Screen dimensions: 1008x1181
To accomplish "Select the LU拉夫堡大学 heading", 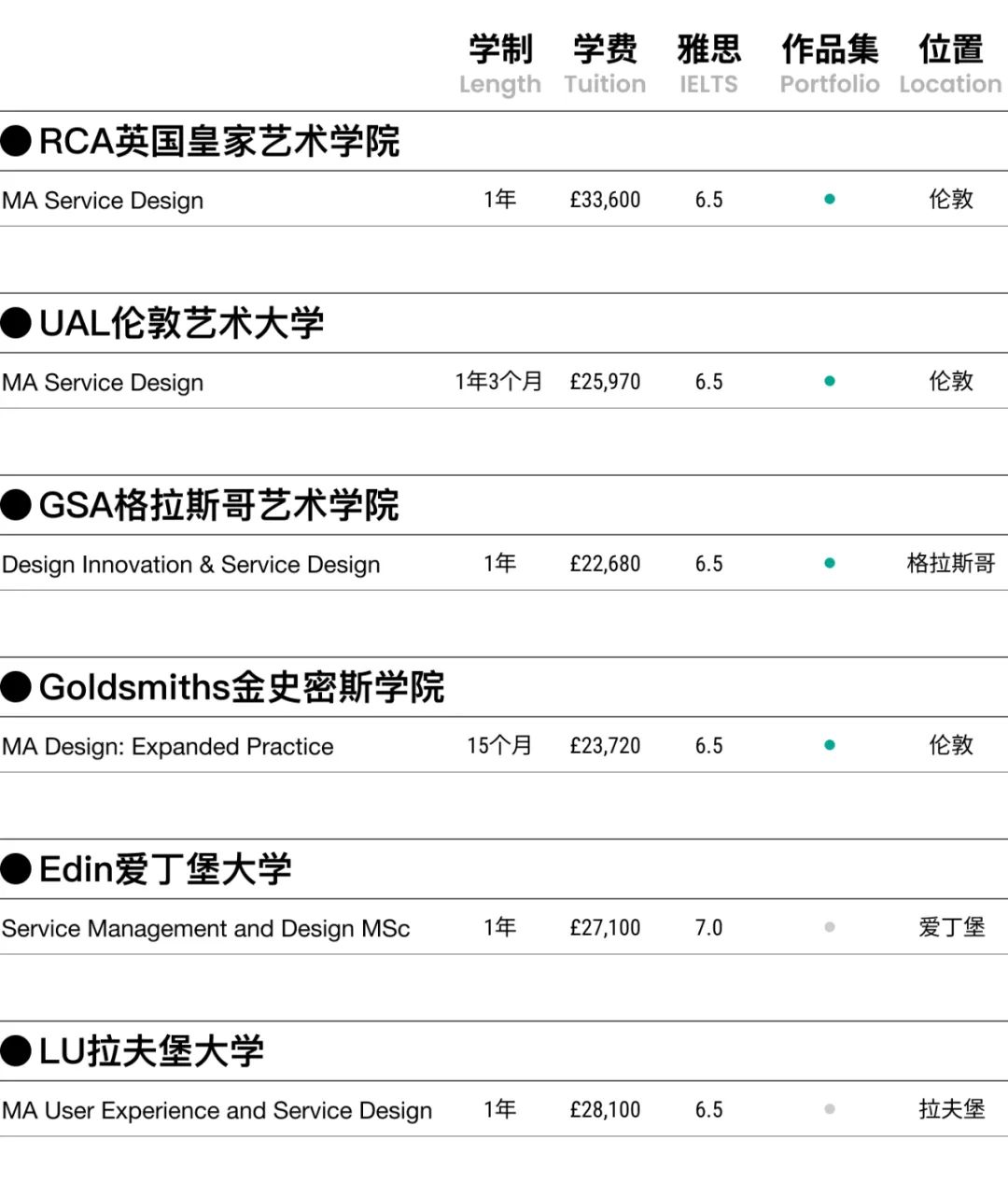I will tap(151, 1051).
